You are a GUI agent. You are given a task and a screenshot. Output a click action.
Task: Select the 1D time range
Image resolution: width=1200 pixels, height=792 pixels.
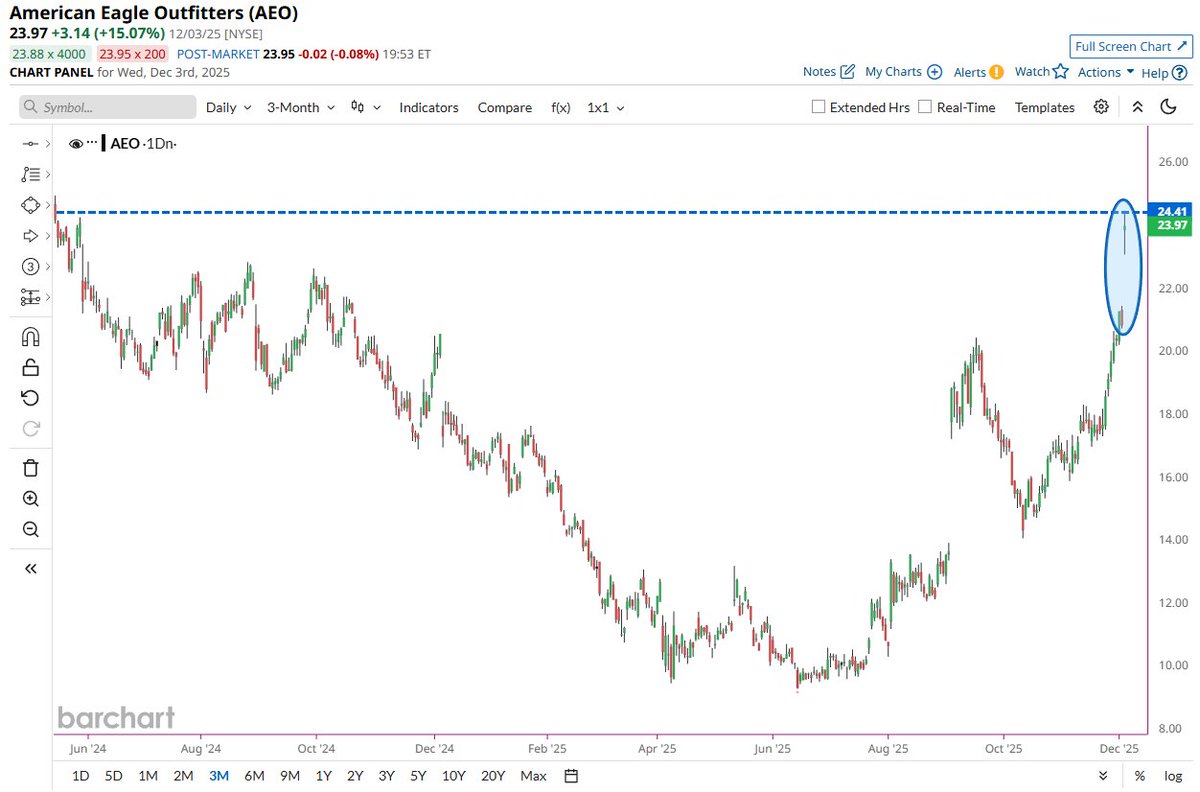(81, 776)
